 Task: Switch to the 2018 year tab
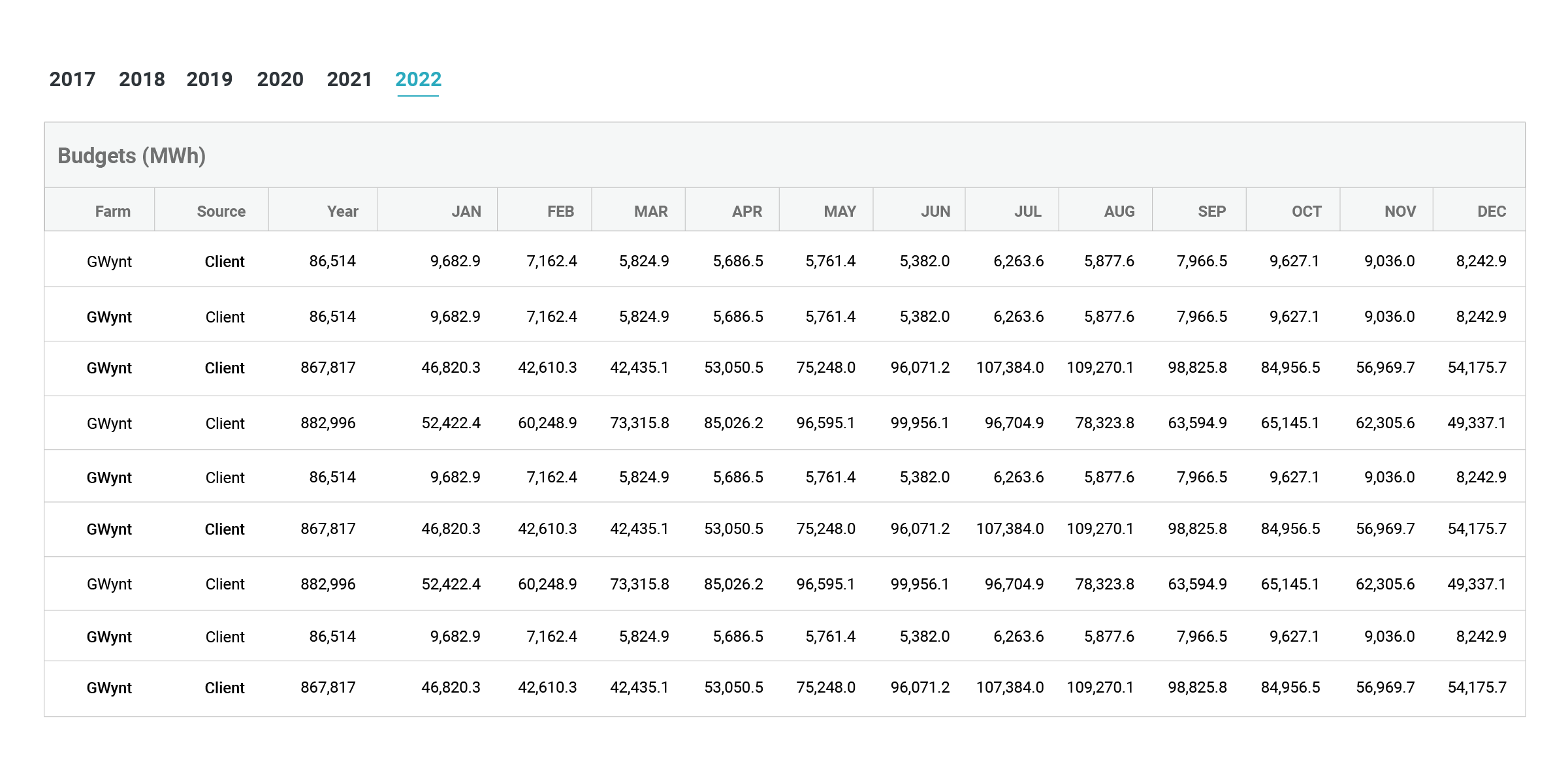[142, 80]
